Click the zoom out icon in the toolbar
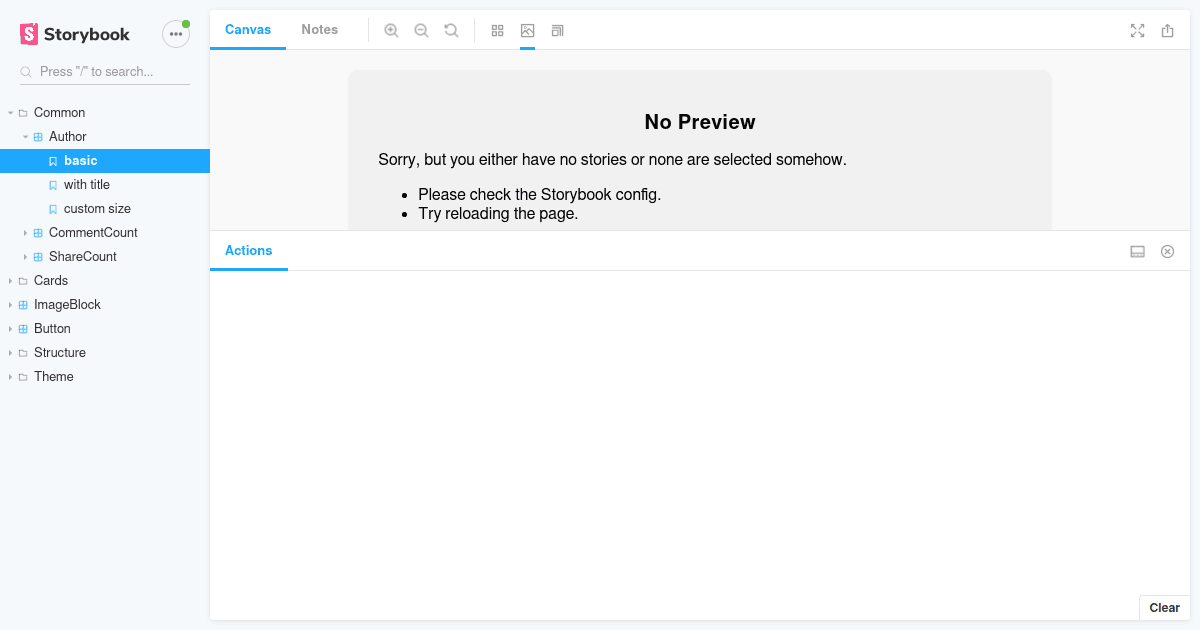 (421, 30)
